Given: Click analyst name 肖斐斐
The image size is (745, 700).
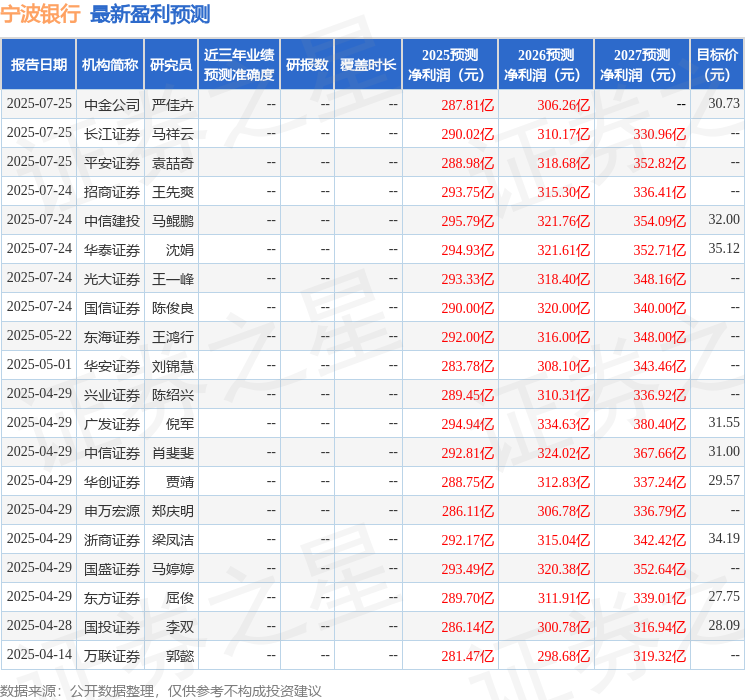Looking at the screenshot, I should click(x=172, y=453).
